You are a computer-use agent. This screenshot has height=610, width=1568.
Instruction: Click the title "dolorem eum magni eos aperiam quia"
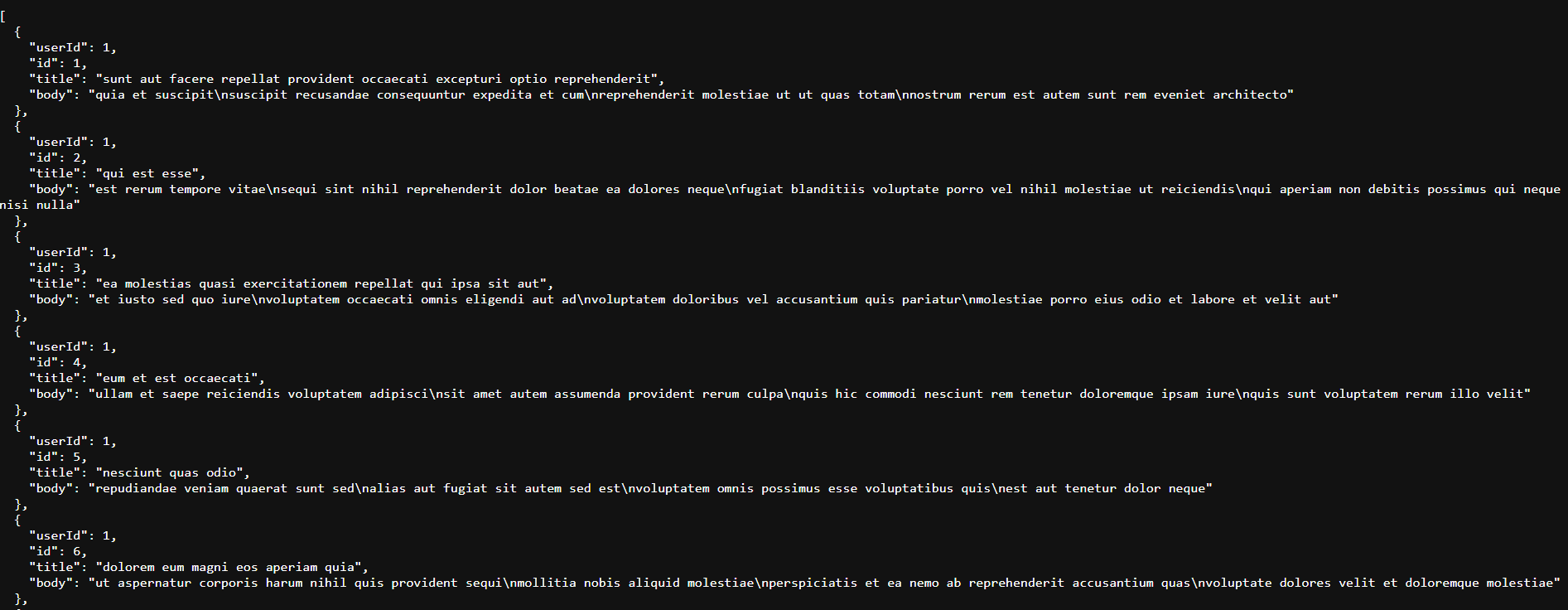[x=231, y=568]
